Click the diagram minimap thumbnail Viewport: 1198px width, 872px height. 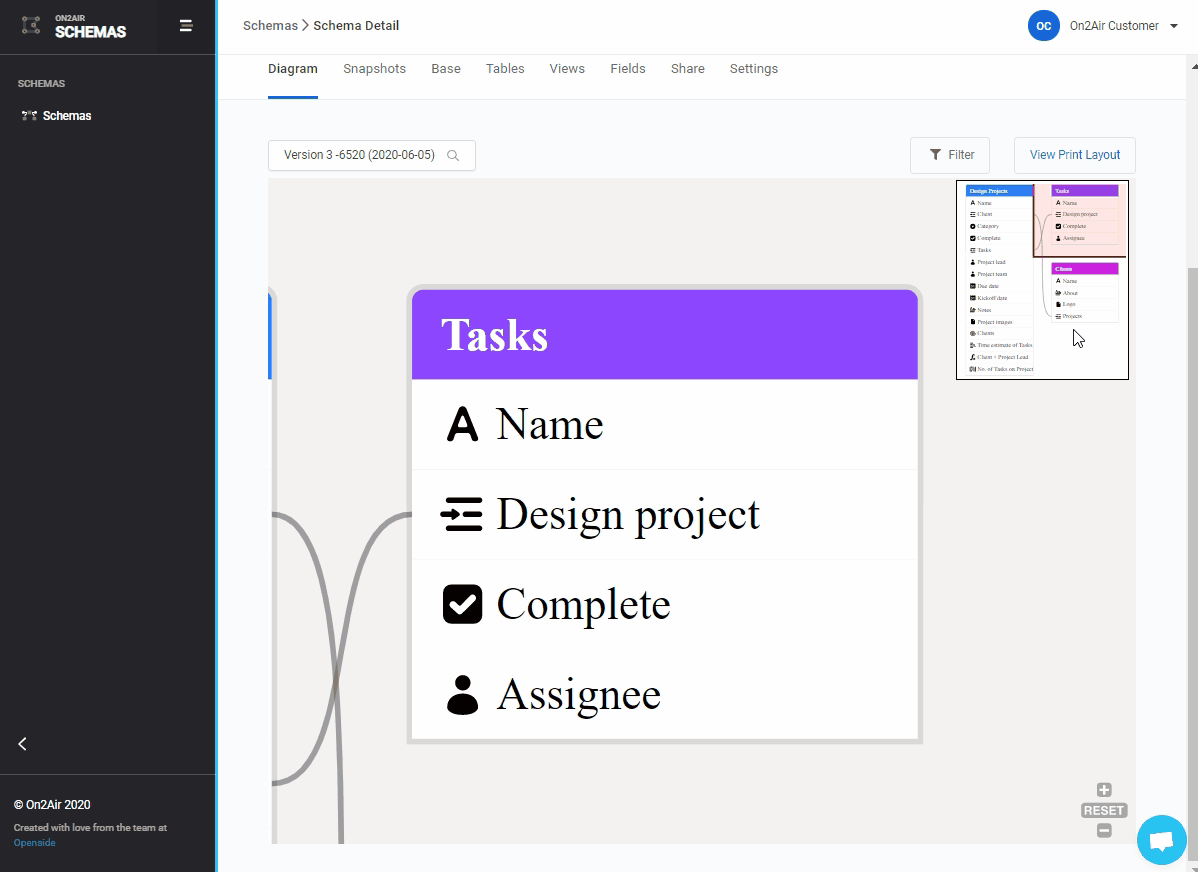click(x=1042, y=280)
